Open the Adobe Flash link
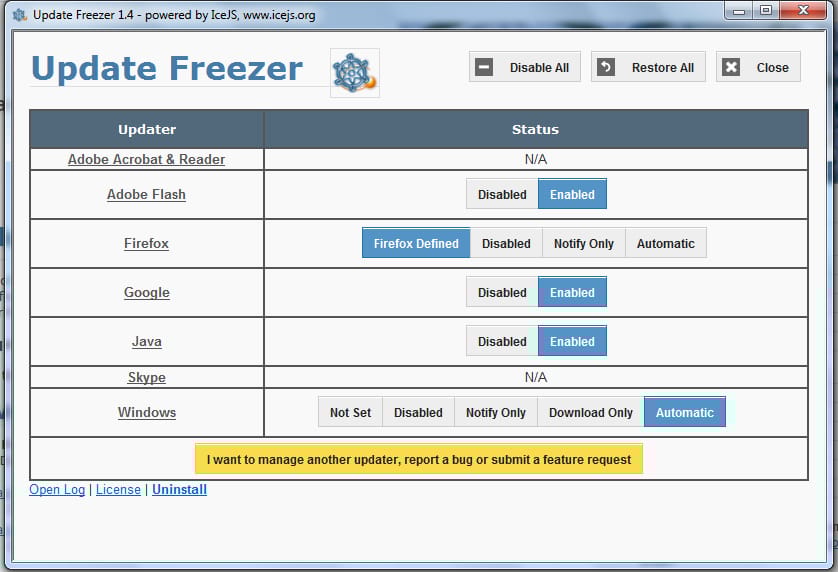The image size is (838, 572). [146, 195]
